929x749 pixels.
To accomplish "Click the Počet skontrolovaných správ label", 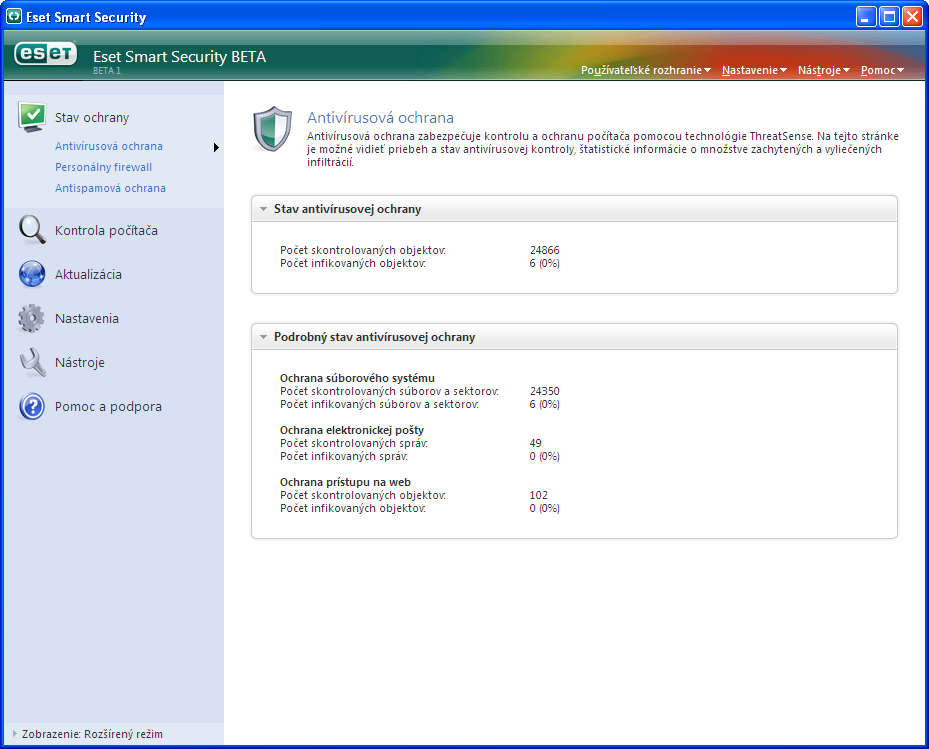I will click(354, 443).
